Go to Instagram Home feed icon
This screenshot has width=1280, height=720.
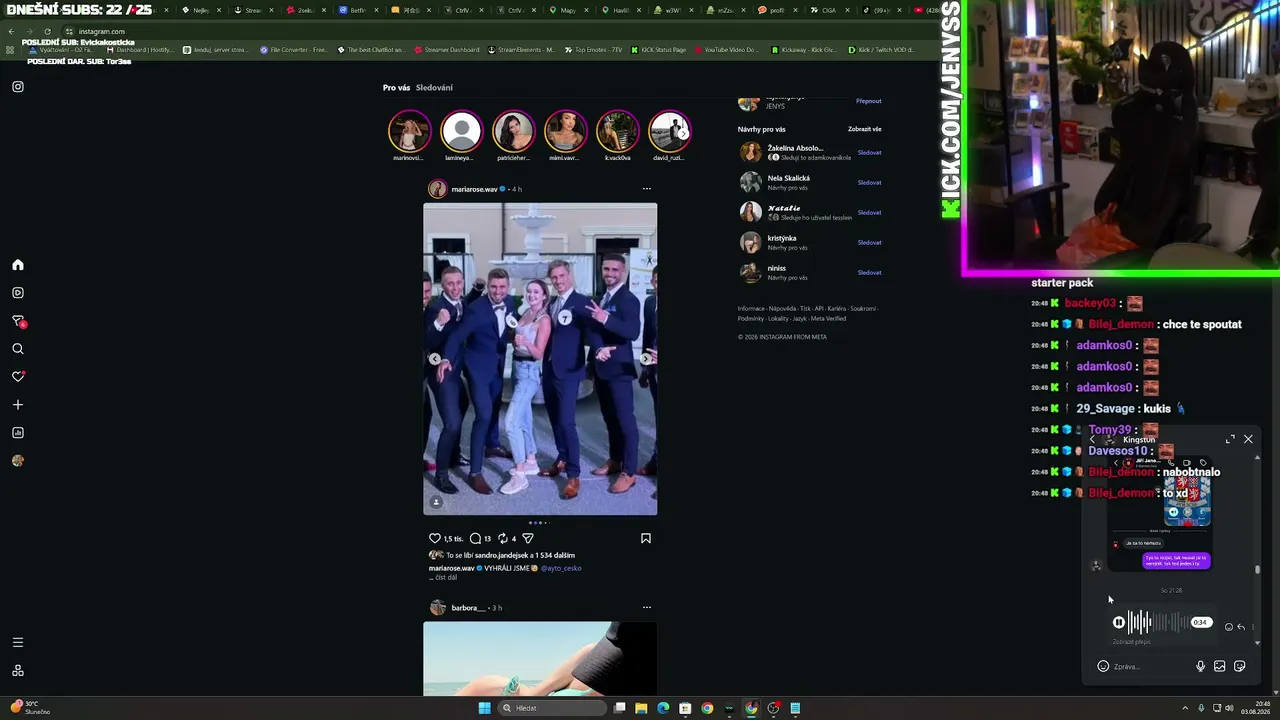[18, 265]
